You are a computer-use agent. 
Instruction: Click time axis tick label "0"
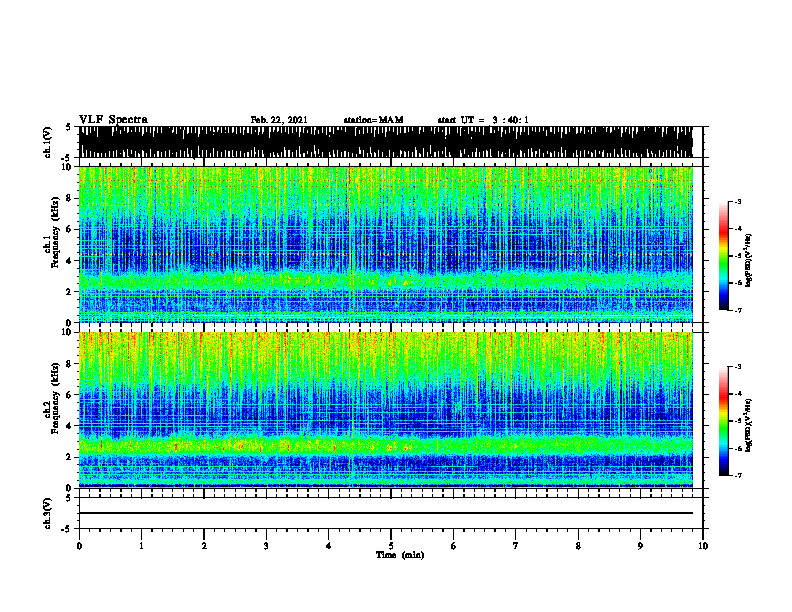pos(79,546)
